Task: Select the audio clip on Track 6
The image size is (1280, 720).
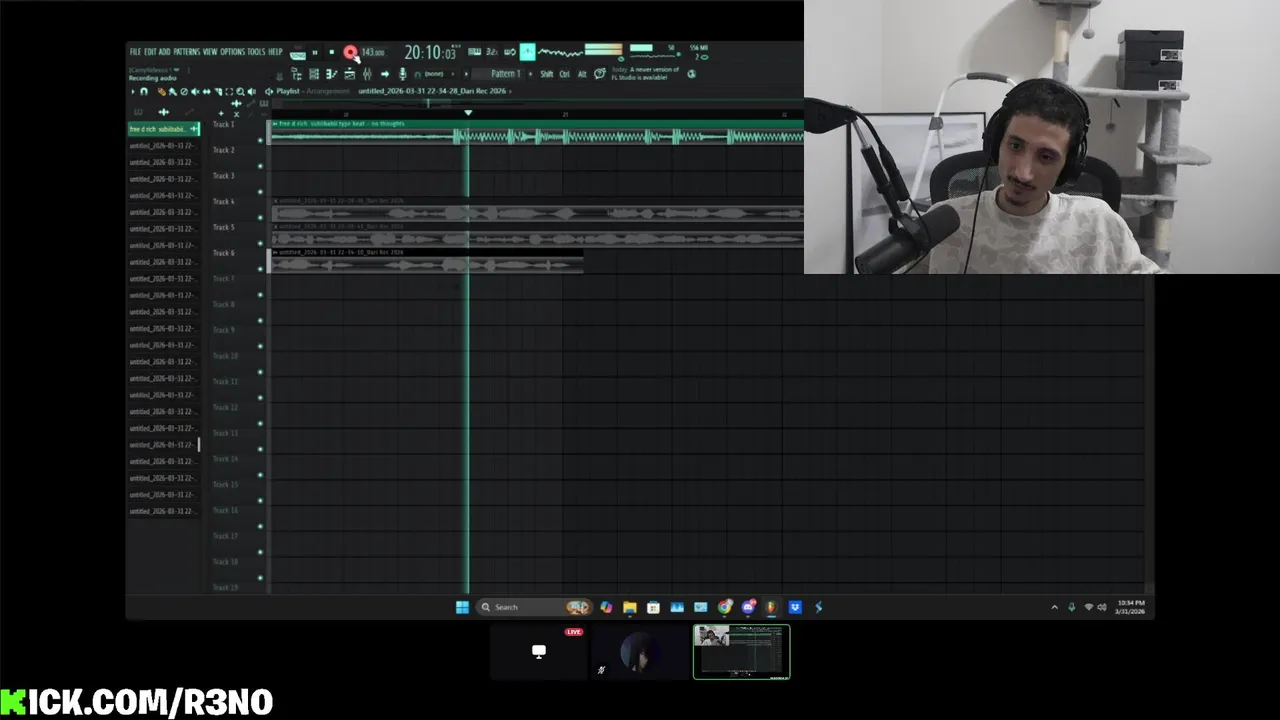Action: point(427,261)
